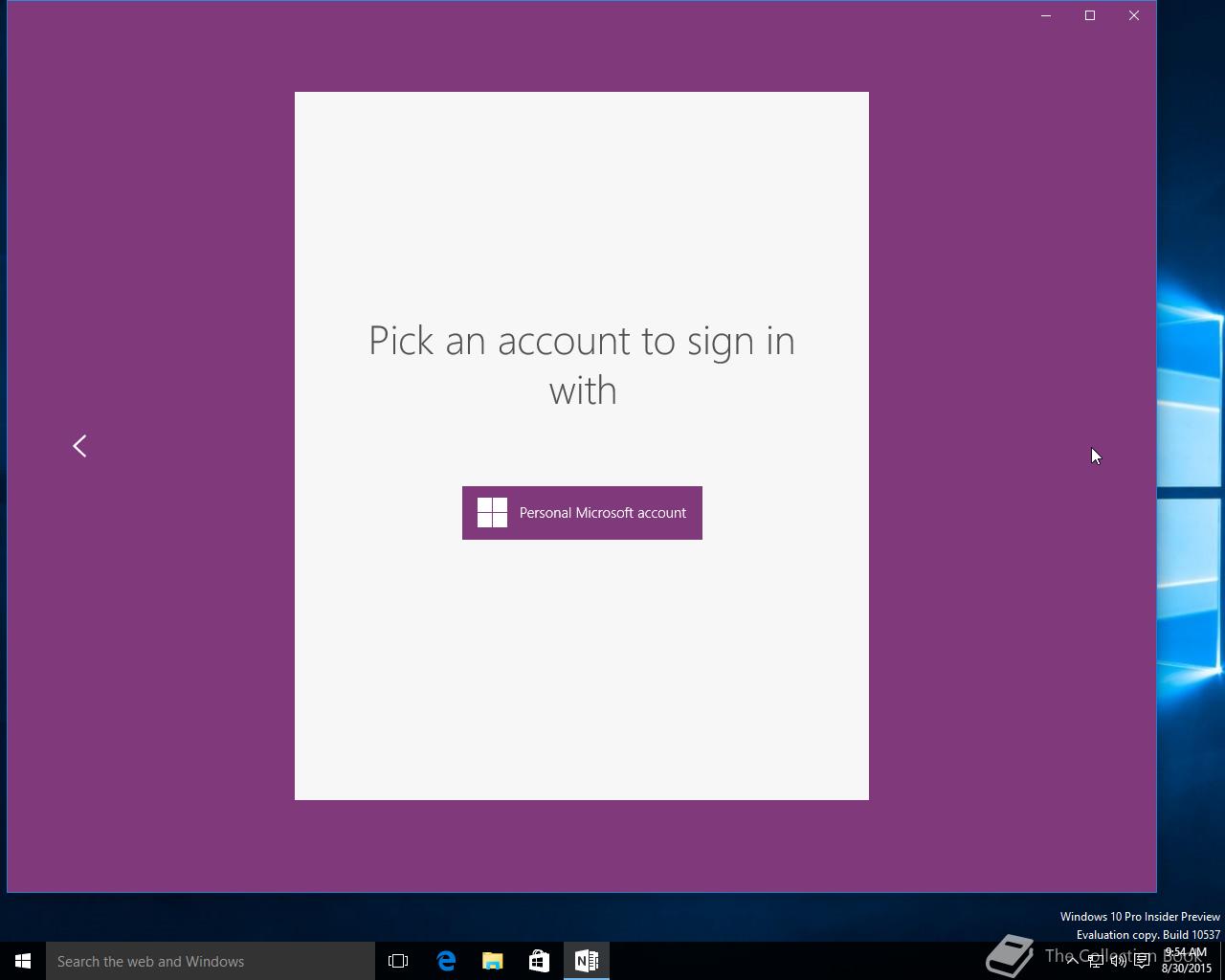Focus the Search the web and Windows box
1225x980 pixels.
pyautogui.click(x=211, y=961)
